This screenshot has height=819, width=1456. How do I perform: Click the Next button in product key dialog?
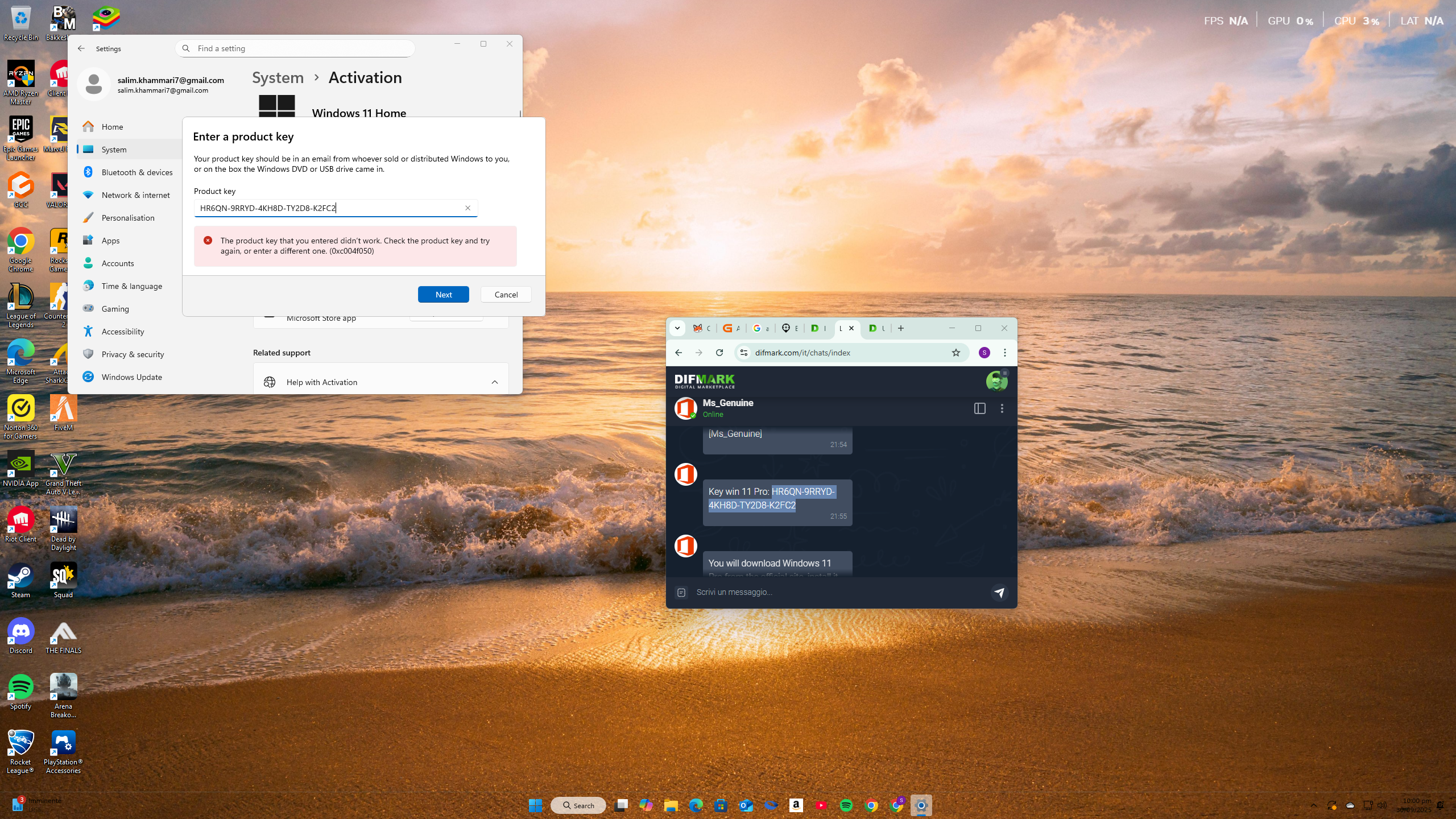pyautogui.click(x=443, y=295)
